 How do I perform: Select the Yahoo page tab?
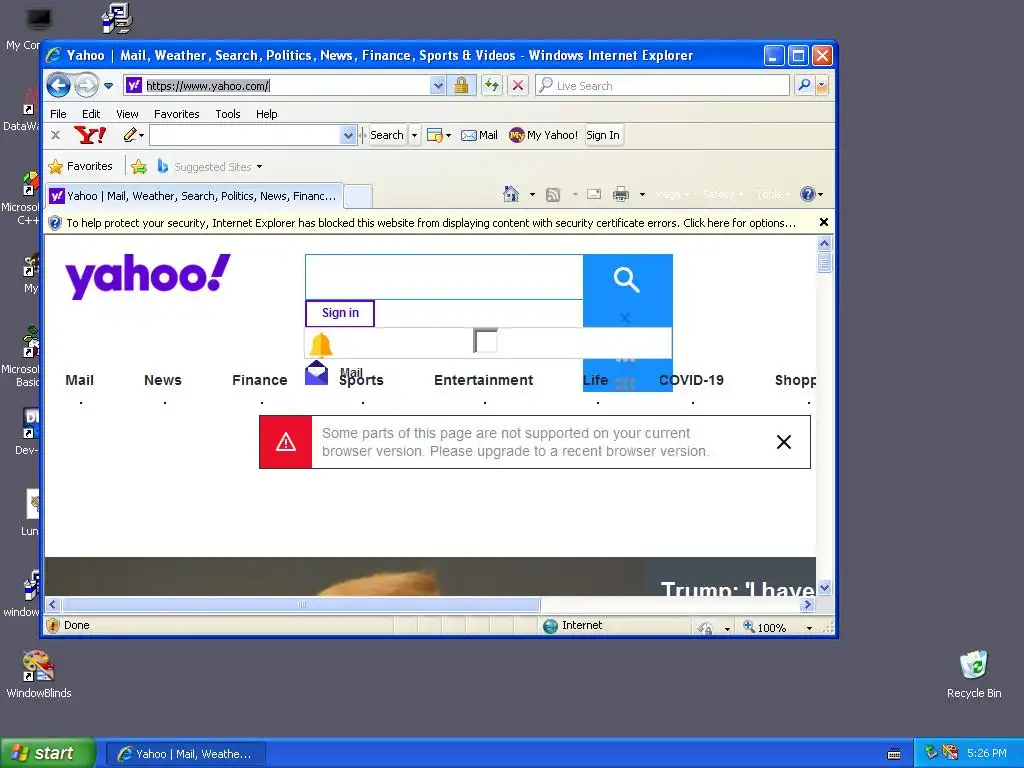[194, 196]
